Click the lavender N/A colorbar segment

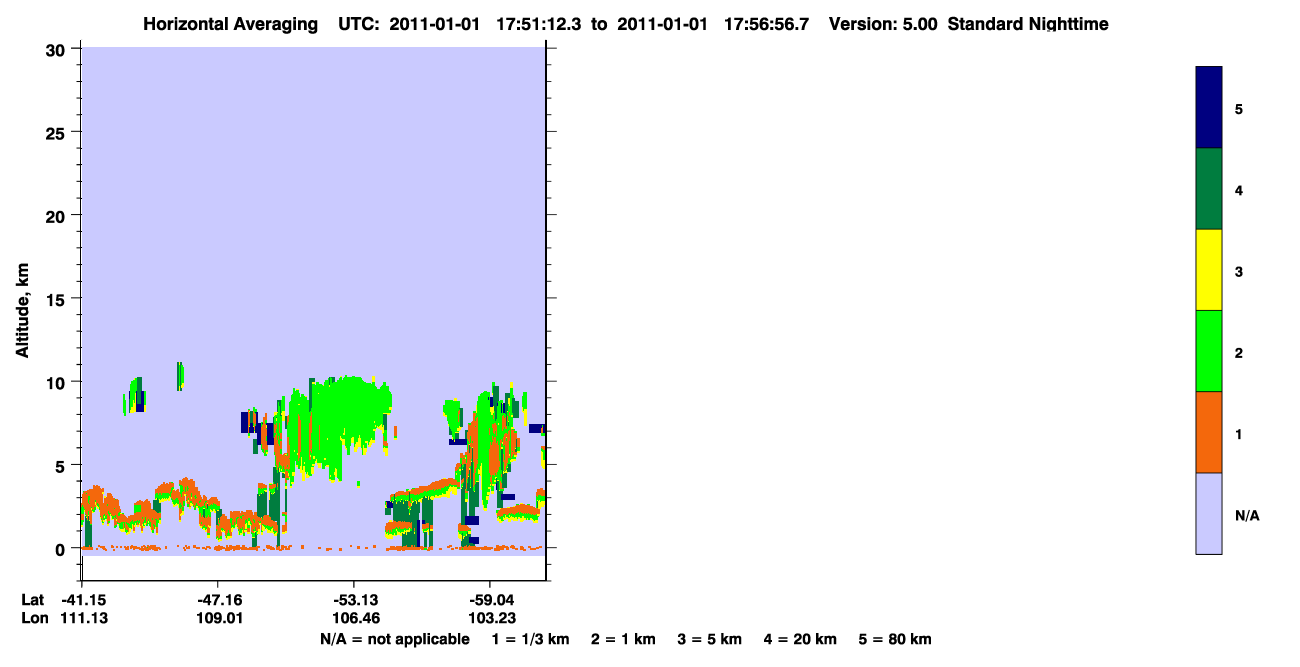1209,513
